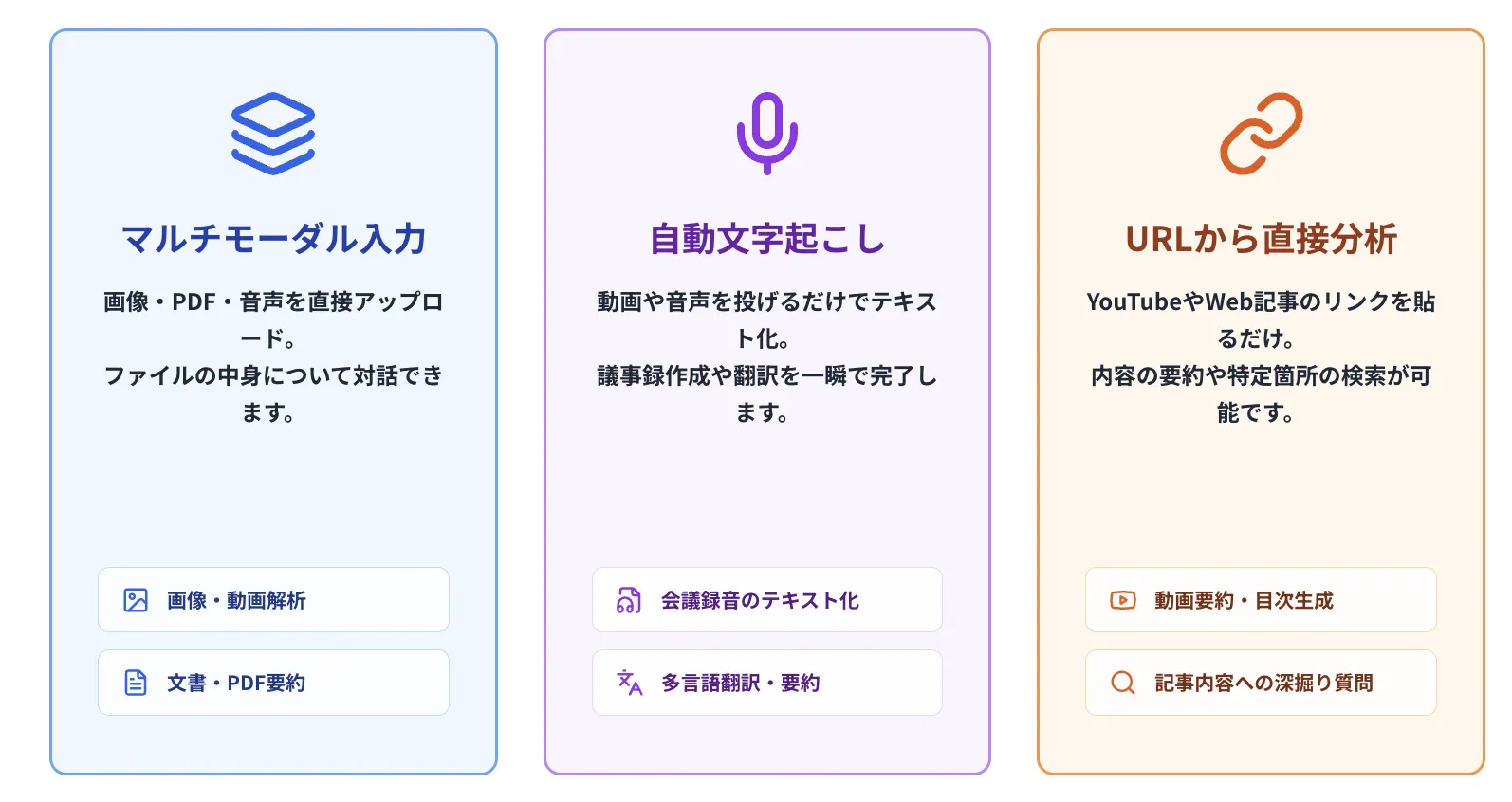
Task: Click the purple microphone icon
Action: (765, 131)
